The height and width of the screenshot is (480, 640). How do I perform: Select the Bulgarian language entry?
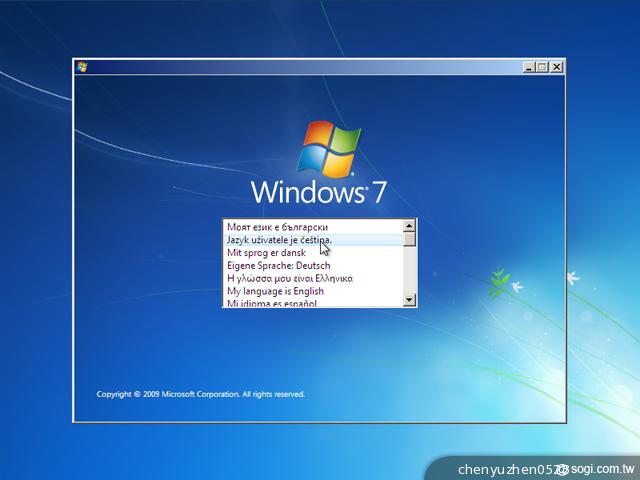pyautogui.click(x=313, y=227)
